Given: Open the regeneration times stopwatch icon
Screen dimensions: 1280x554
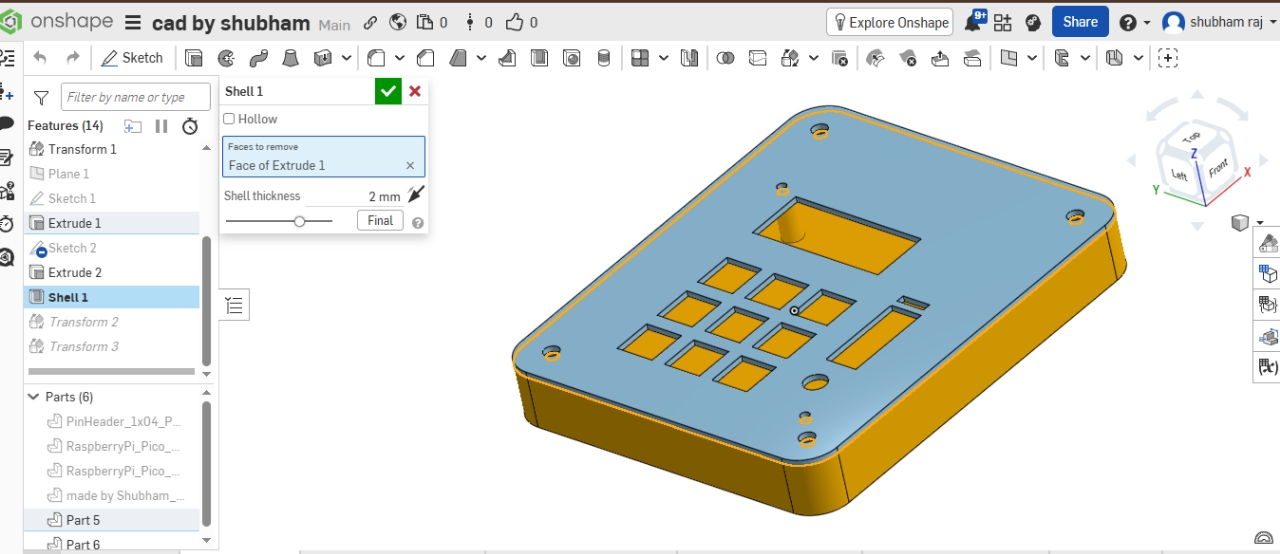Looking at the screenshot, I should coord(190,126).
